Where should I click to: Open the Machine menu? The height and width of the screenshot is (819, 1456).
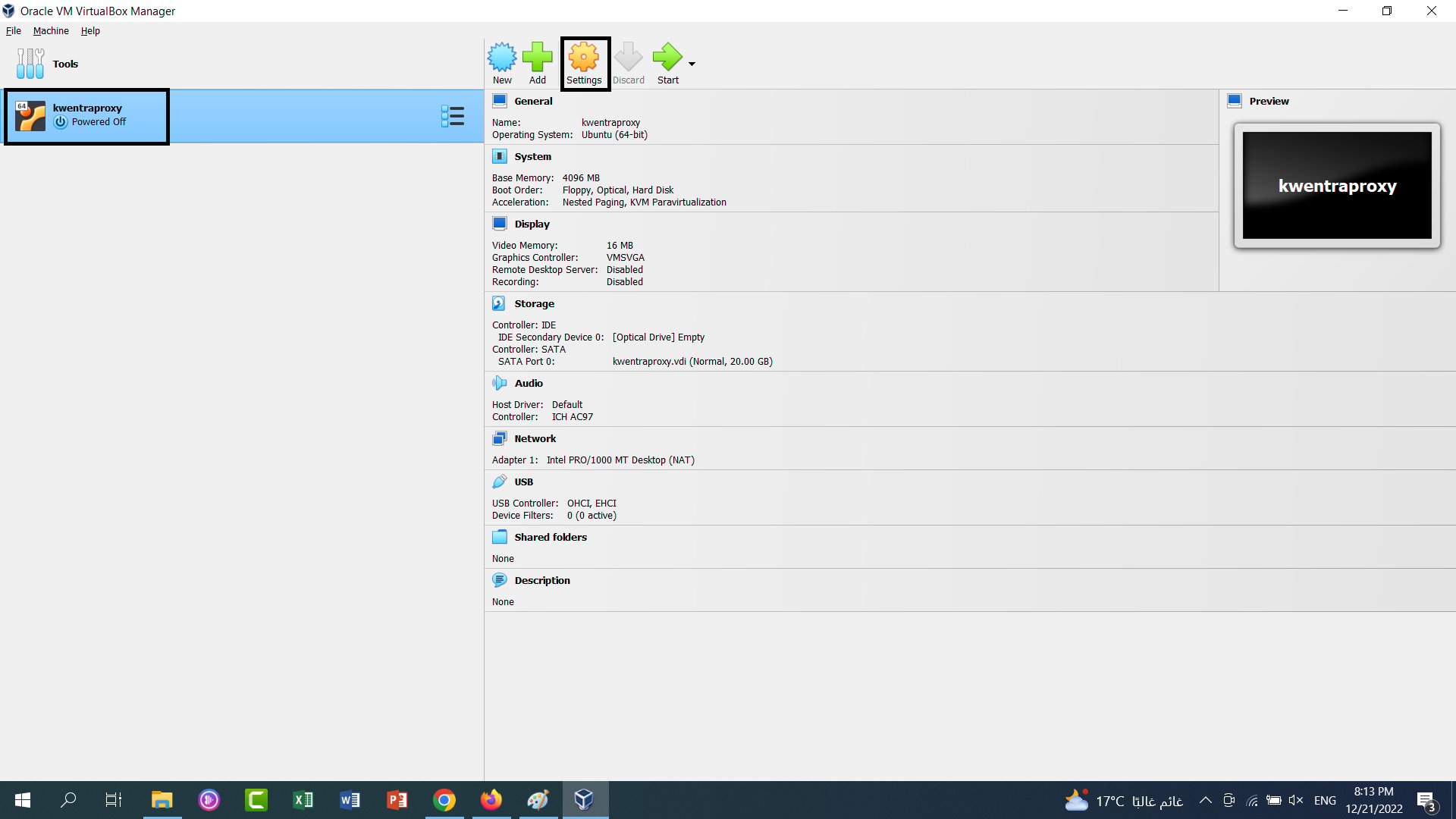pyautogui.click(x=51, y=31)
